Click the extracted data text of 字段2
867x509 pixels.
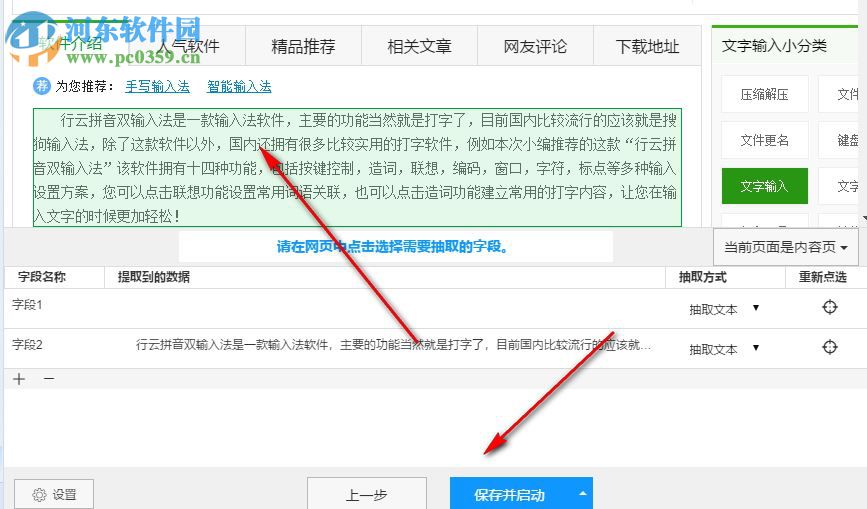pyautogui.click(x=393, y=345)
